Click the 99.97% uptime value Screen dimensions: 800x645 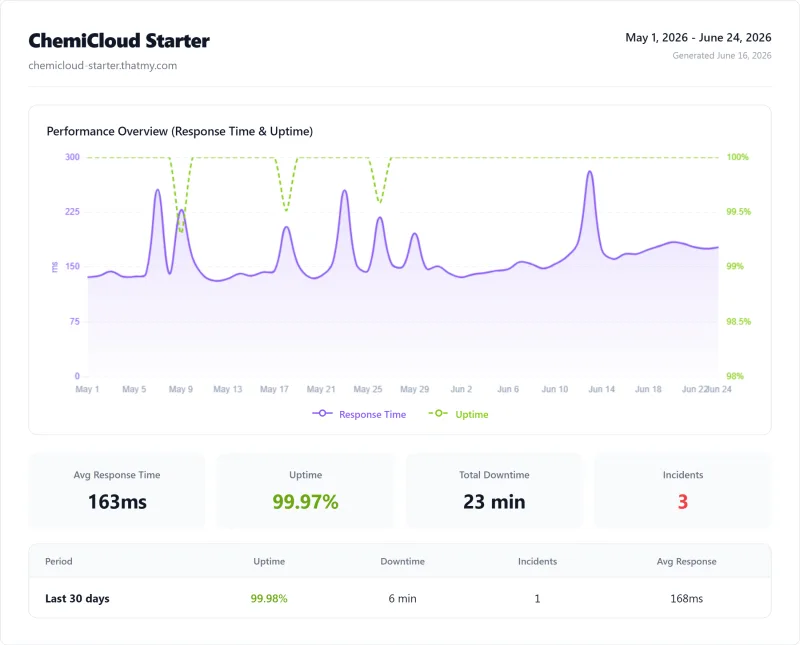305,502
